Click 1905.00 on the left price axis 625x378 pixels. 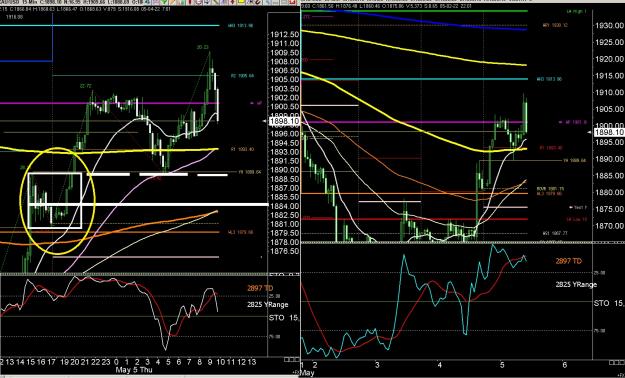click(285, 79)
